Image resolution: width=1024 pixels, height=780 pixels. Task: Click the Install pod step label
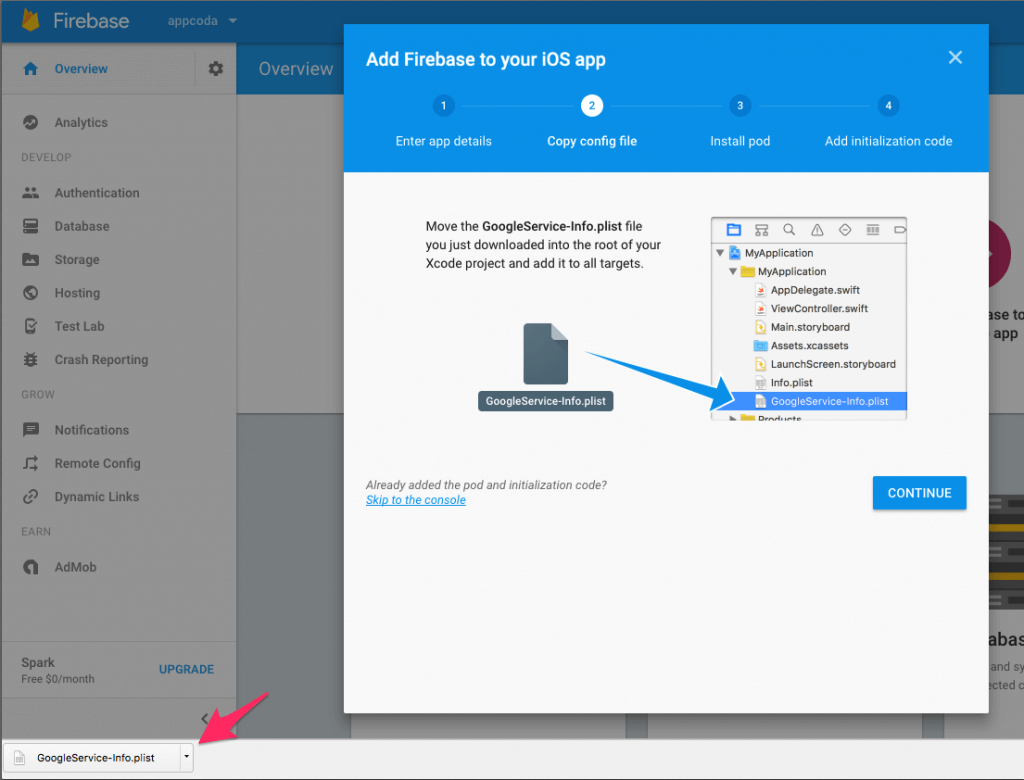(740, 141)
